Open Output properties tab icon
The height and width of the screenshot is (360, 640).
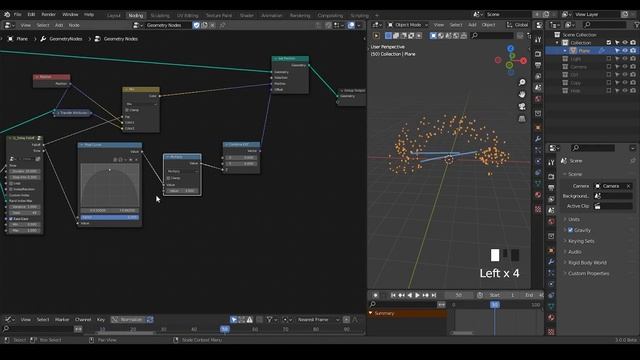pos(551,188)
